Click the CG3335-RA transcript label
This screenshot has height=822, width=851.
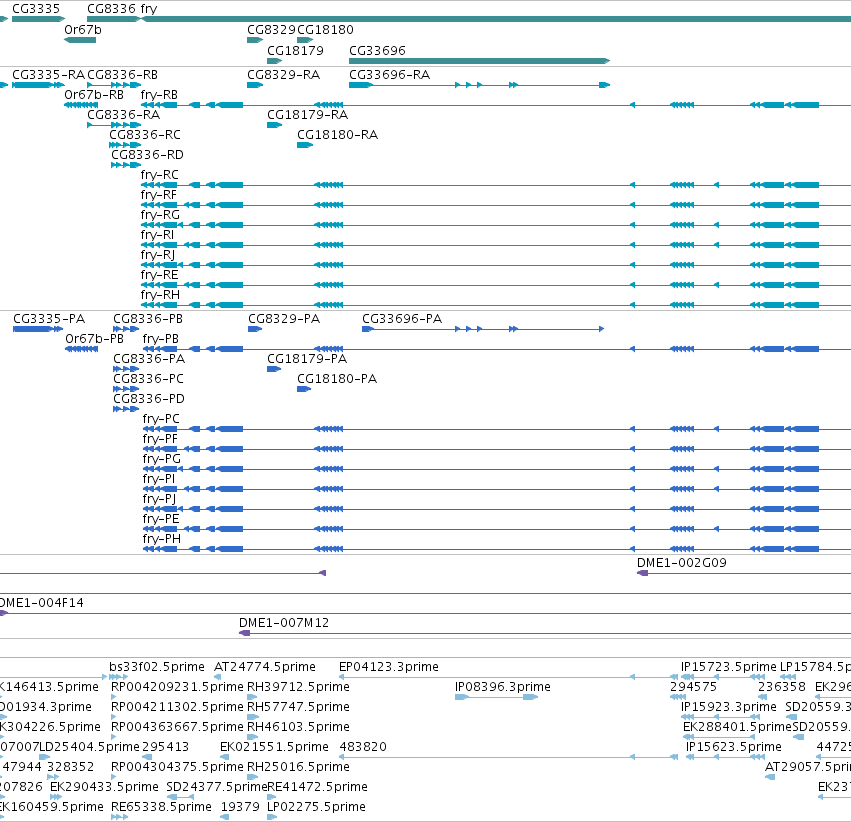pos(48,74)
